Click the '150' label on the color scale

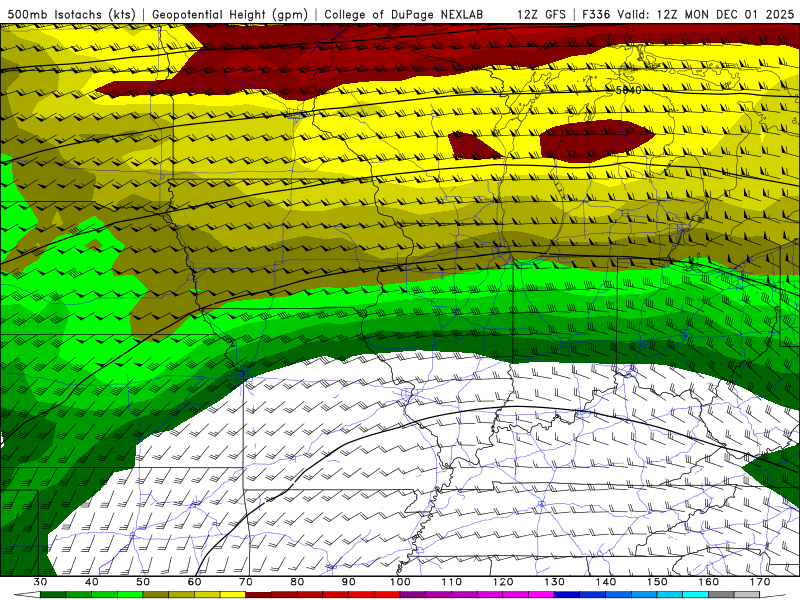click(657, 582)
